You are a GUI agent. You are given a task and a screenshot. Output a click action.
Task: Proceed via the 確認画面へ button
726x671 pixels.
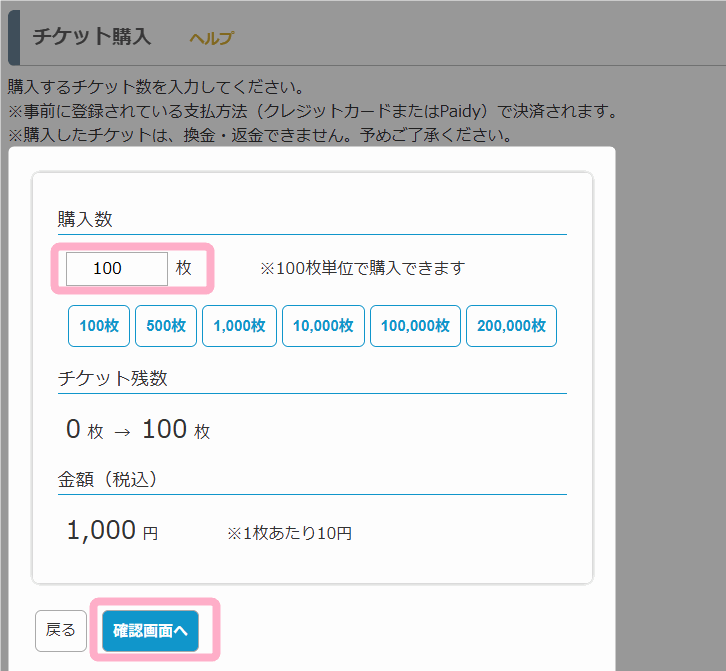(x=150, y=630)
